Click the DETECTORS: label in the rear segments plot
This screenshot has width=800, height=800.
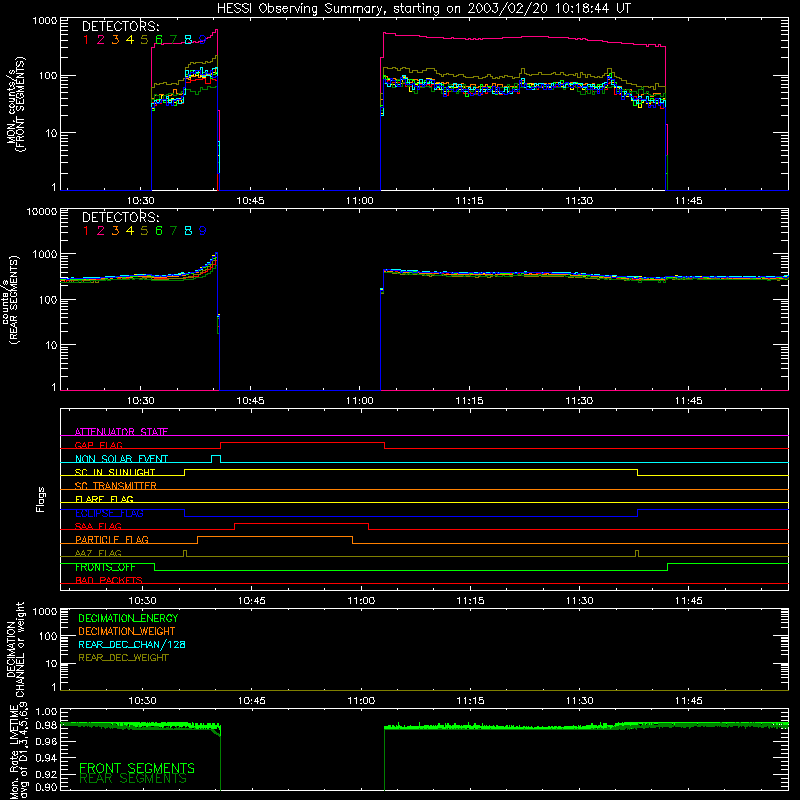tap(121, 217)
